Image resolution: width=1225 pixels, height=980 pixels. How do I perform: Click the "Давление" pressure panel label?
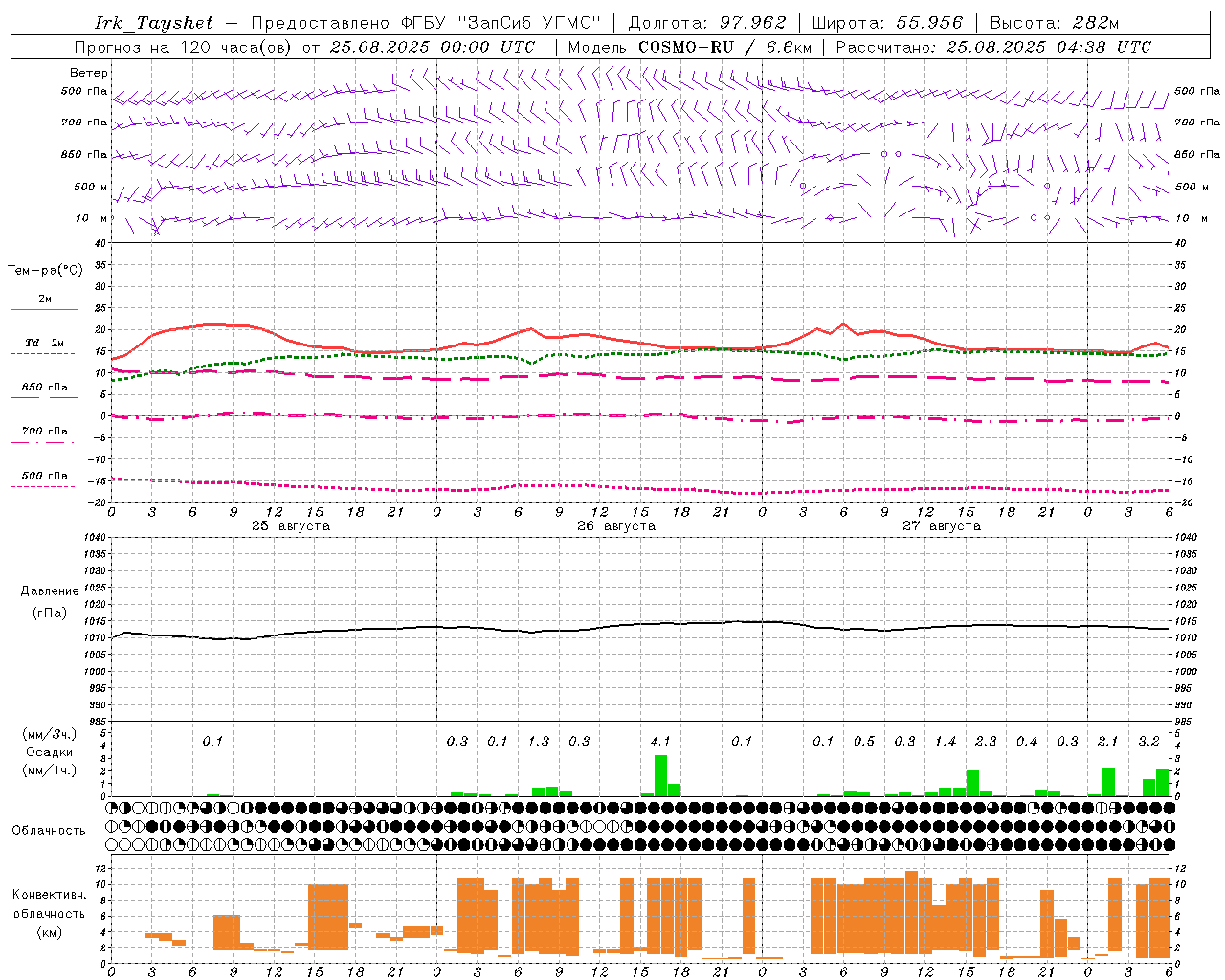pos(50,591)
